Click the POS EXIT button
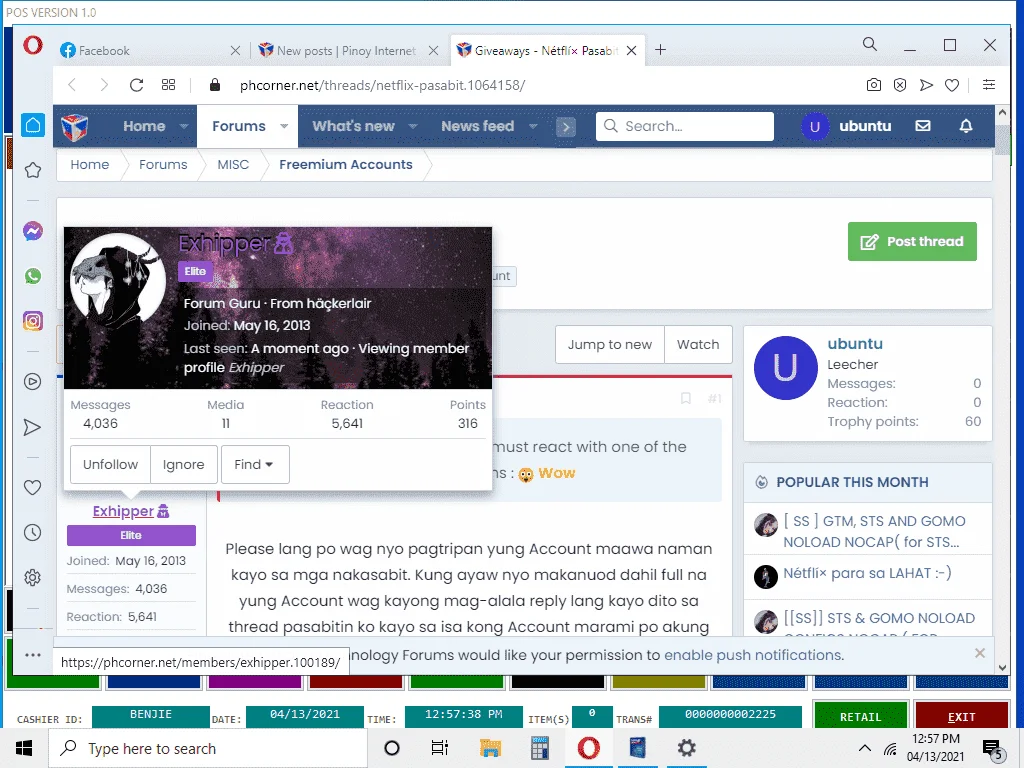1024x768 pixels. (961, 716)
